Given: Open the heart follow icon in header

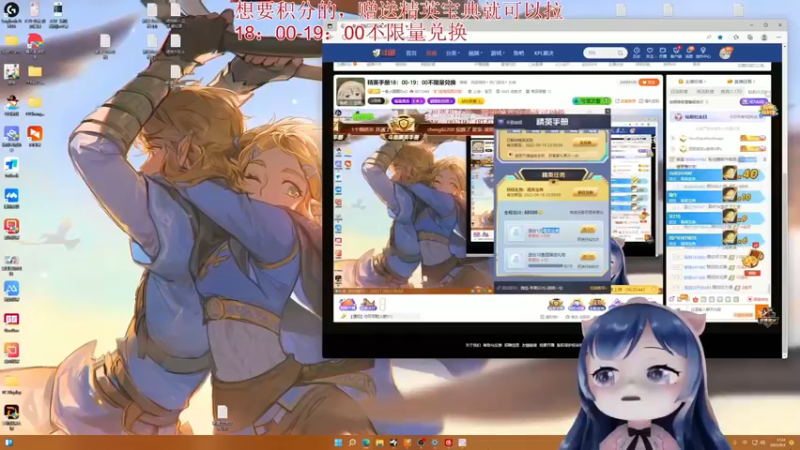Looking at the screenshot, I should [649, 52].
